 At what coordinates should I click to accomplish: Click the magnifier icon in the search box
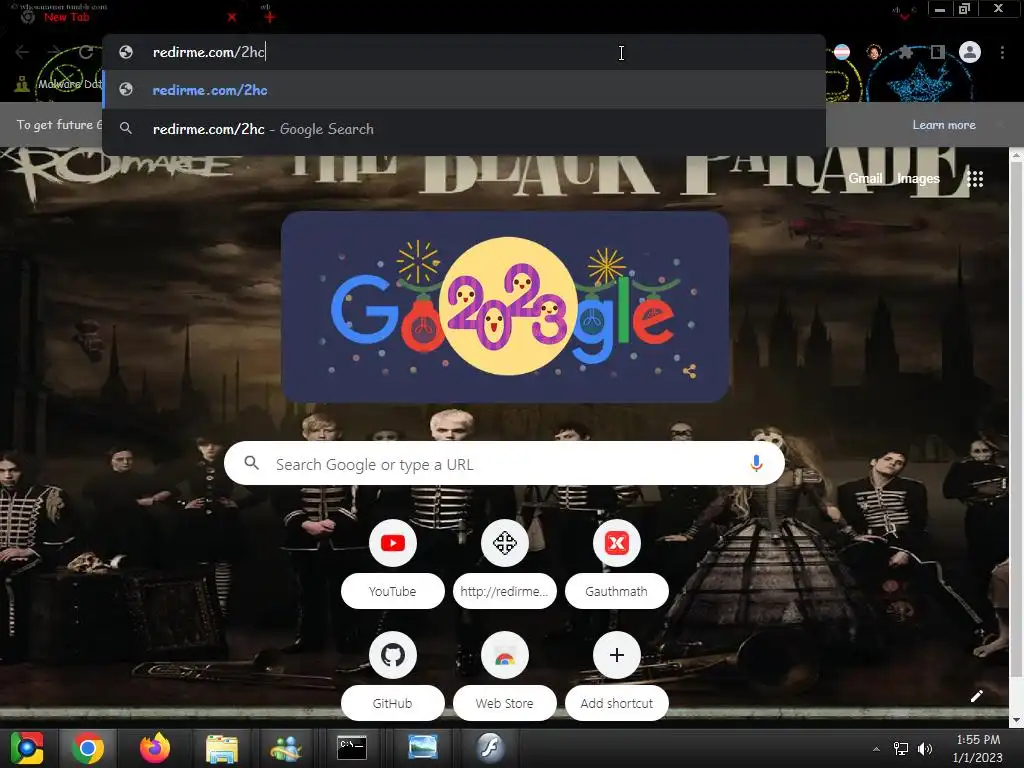click(x=251, y=464)
